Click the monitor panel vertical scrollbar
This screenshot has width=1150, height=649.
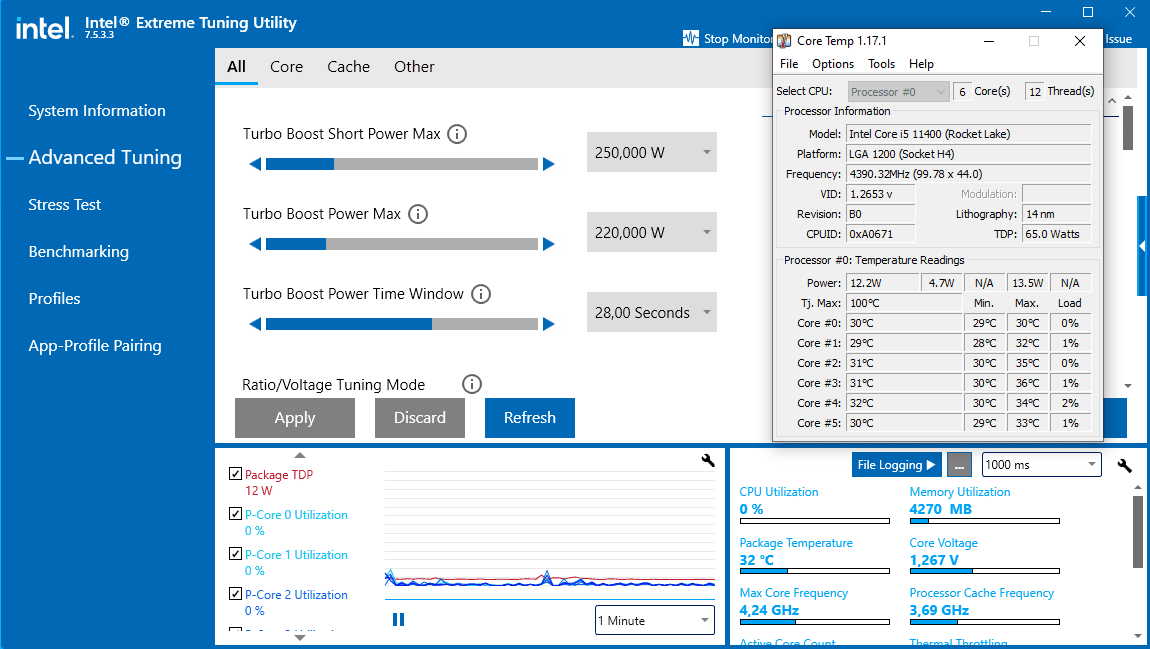(x=1138, y=532)
